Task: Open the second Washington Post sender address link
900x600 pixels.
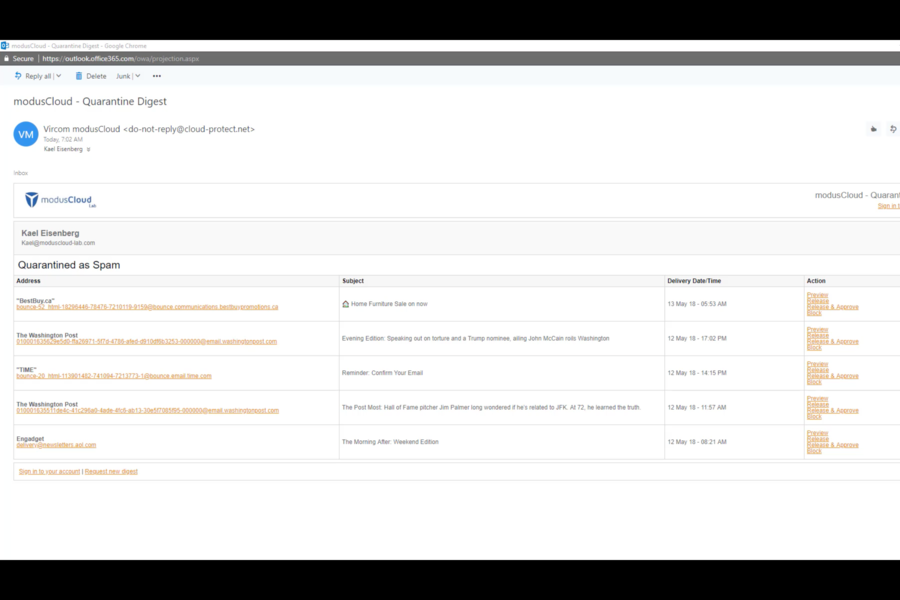Action: point(148,411)
